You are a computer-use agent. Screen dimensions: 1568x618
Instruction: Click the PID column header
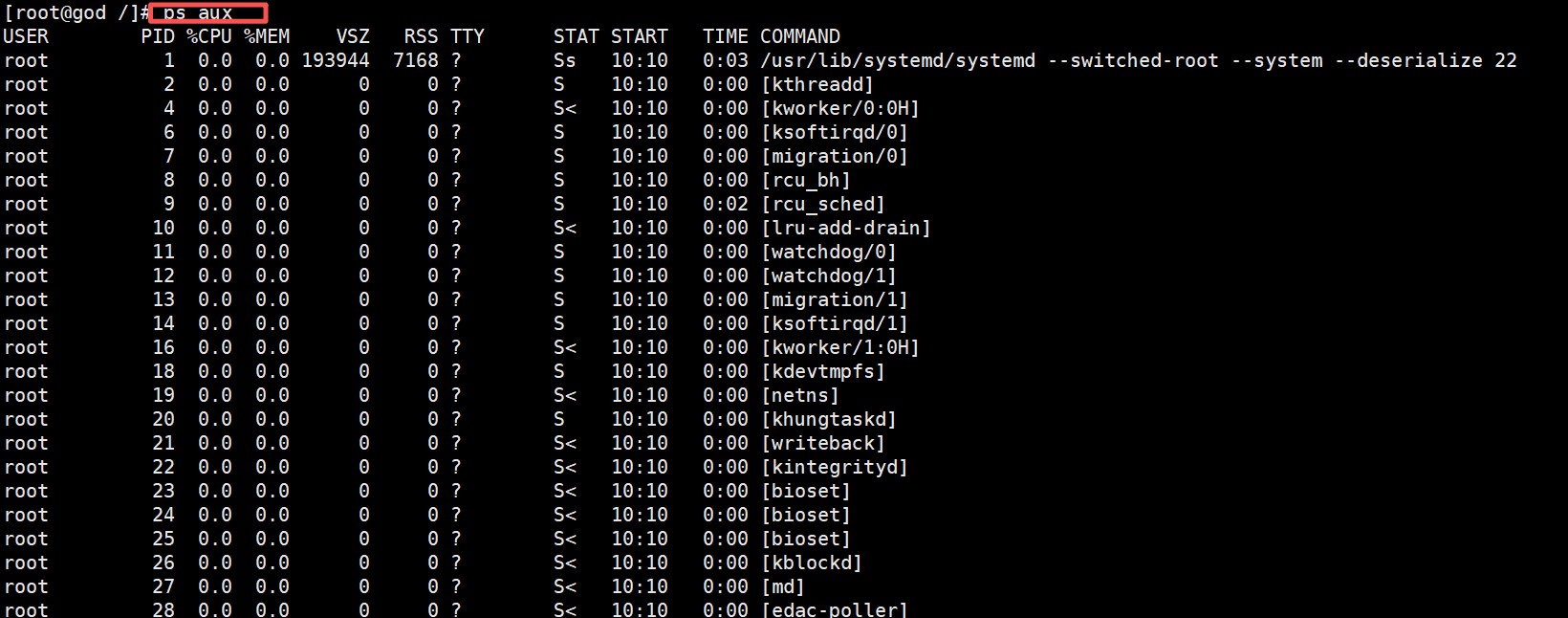[x=158, y=36]
